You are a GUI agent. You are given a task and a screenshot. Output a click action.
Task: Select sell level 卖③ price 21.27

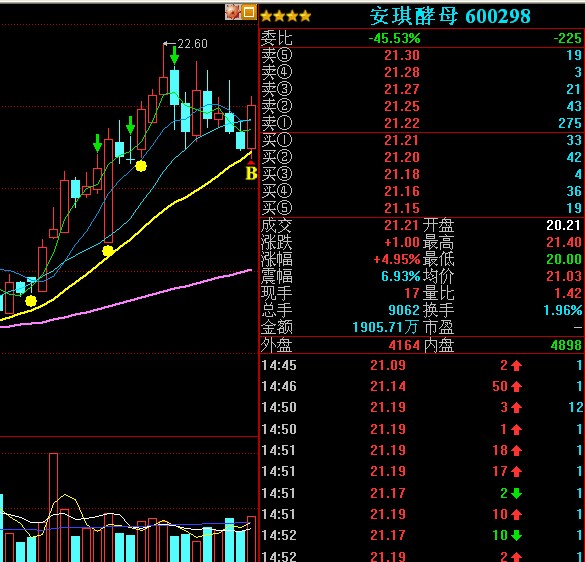click(x=402, y=90)
